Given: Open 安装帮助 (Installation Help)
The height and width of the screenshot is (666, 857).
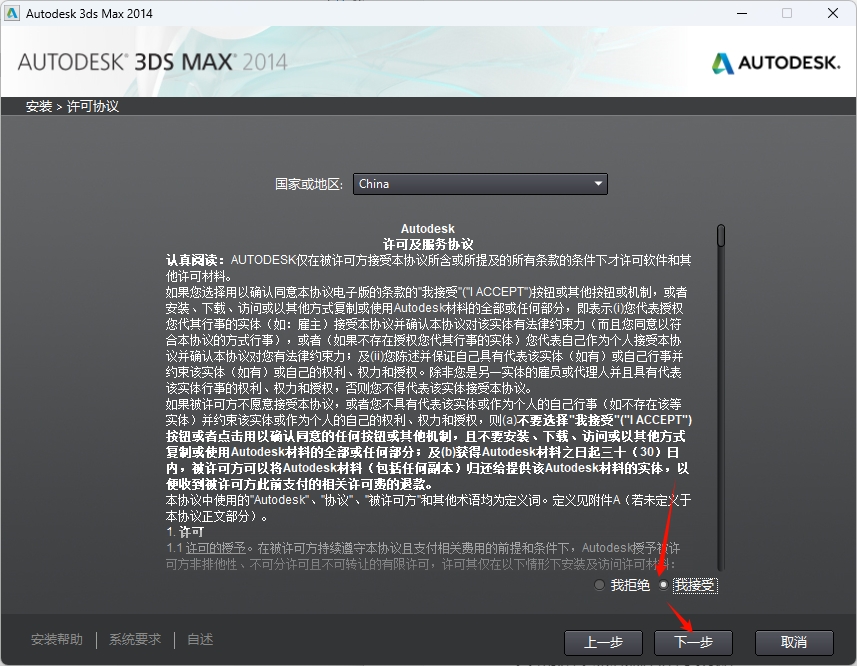Looking at the screenshot, I should (x=57, y=638).
